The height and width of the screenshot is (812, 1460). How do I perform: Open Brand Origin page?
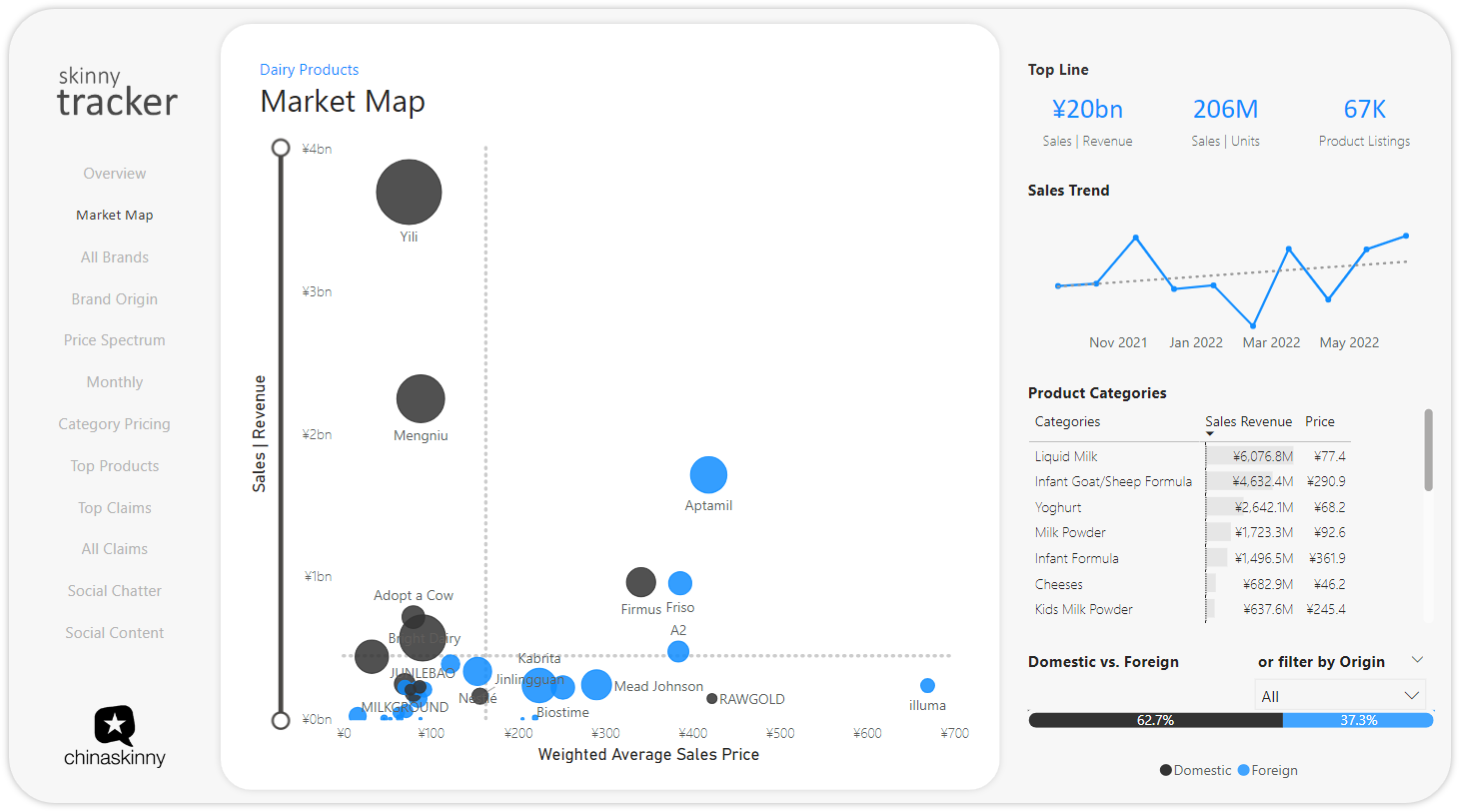tap(114, 299)
